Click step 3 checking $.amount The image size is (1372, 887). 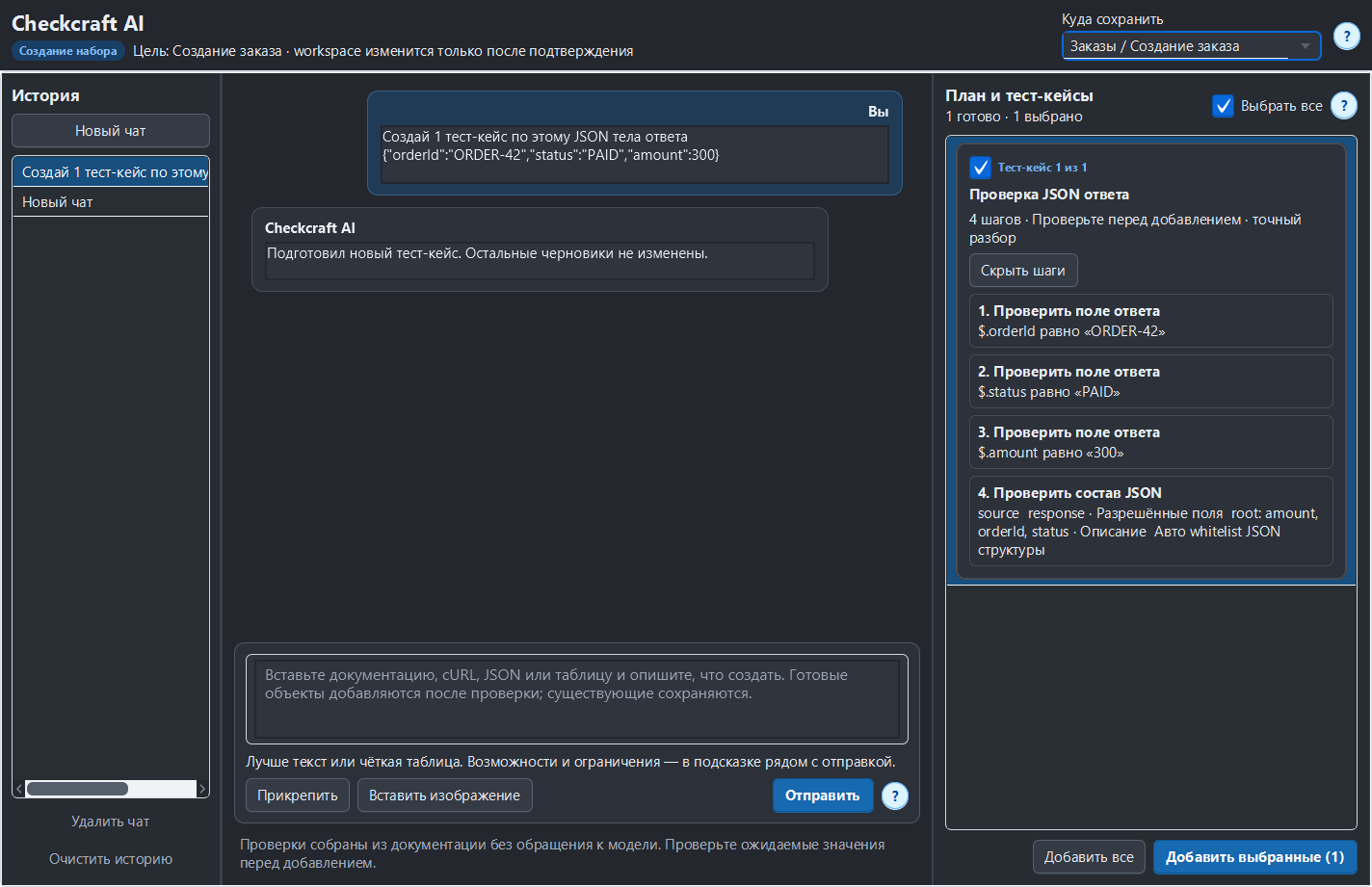tap(1151, 442)
